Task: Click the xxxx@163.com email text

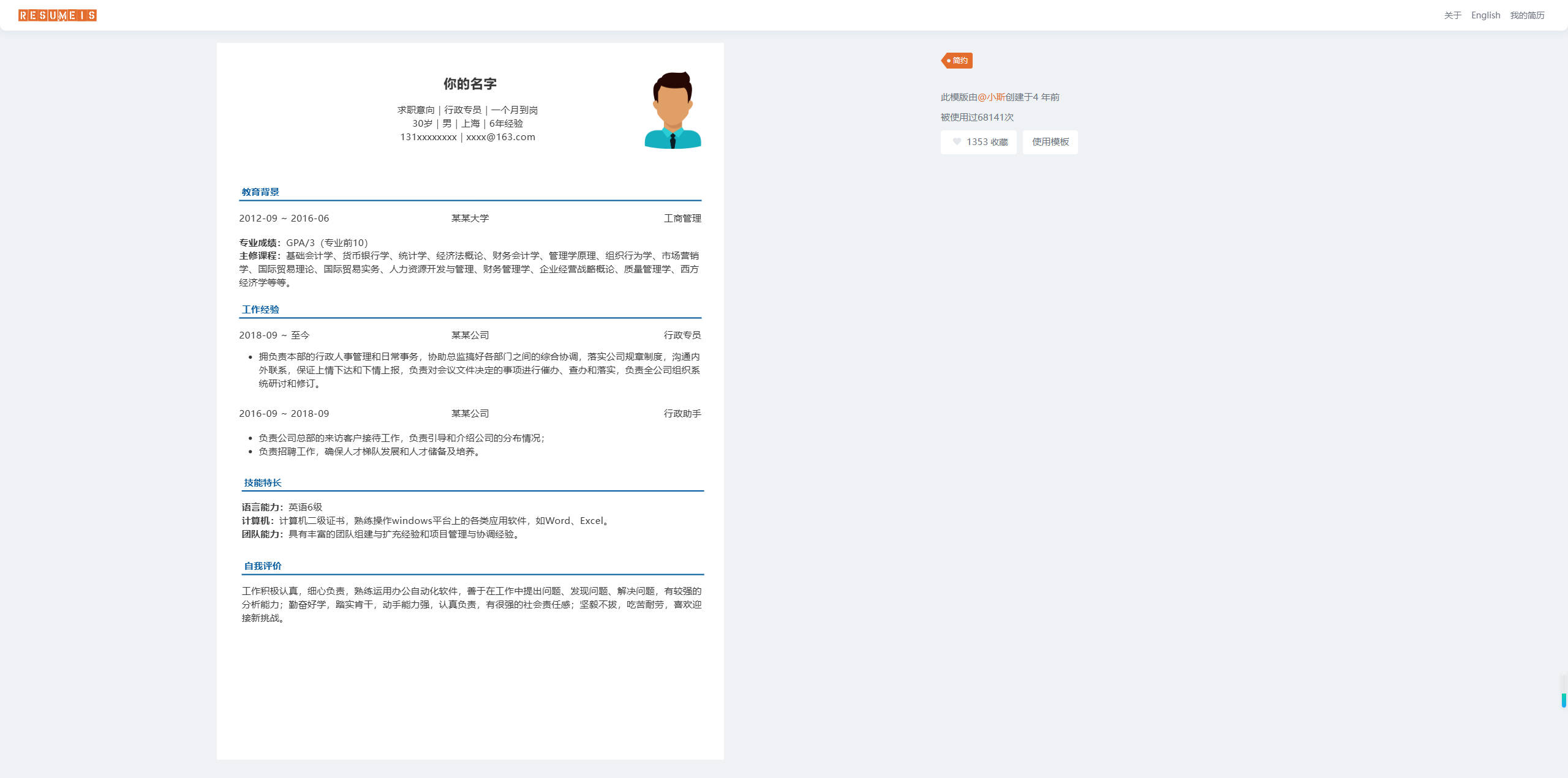Action: pyautogui.click(x=500, y=137)
